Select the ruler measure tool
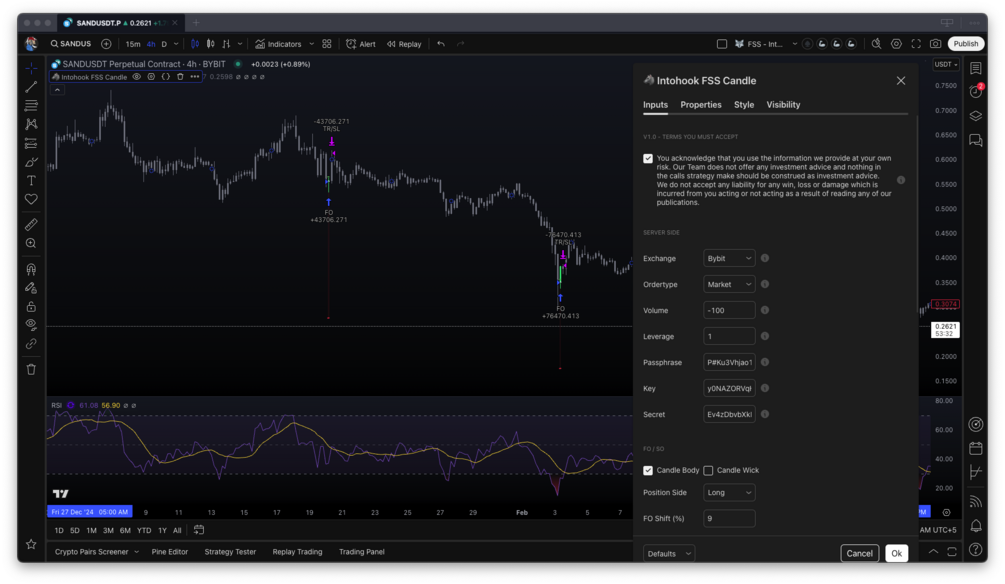 tap(31, 224)
